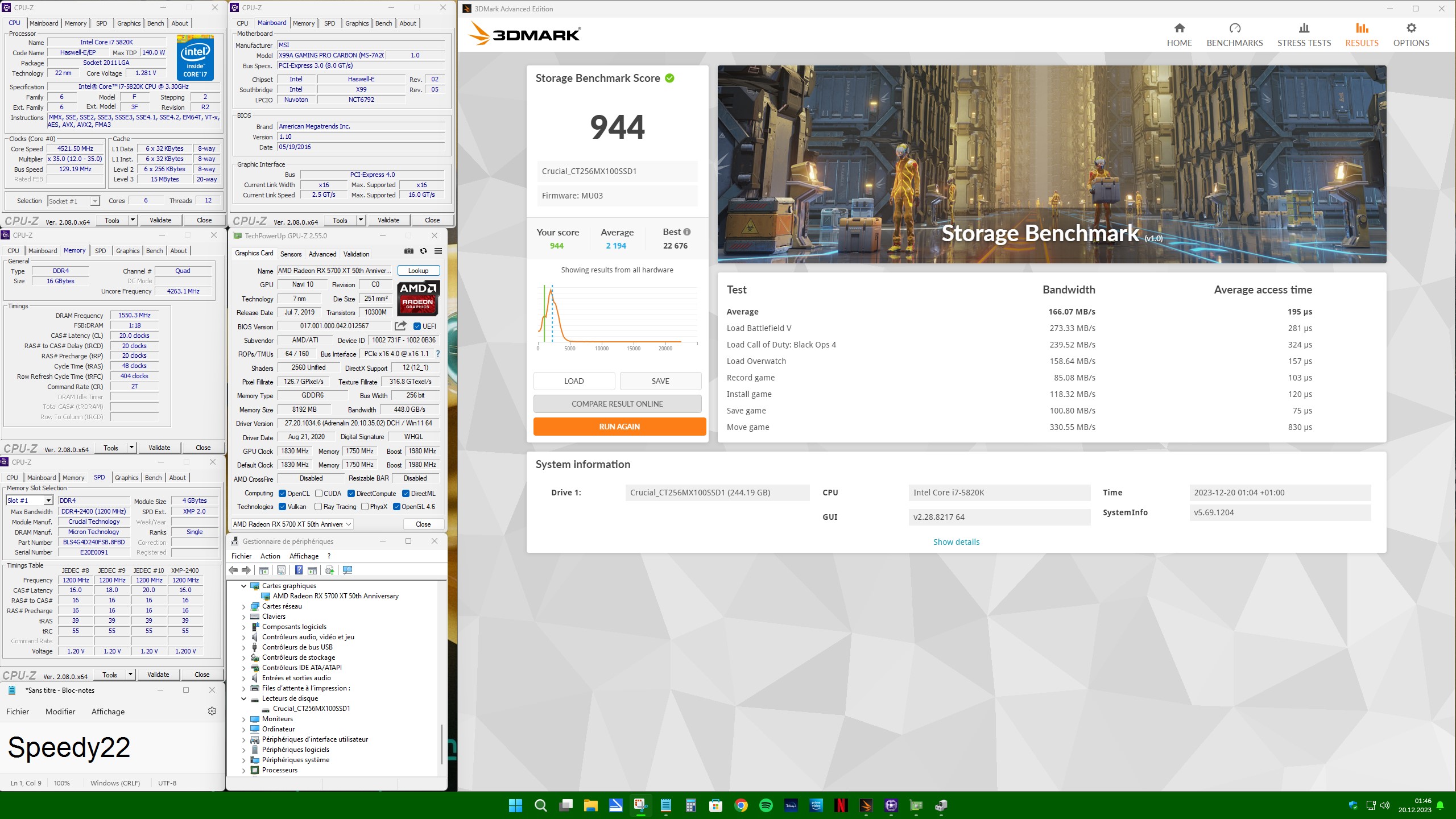Open File Explorer from the taskbar
The height and width of the screenshot is (819, 1456).
(x=590, y=805)
